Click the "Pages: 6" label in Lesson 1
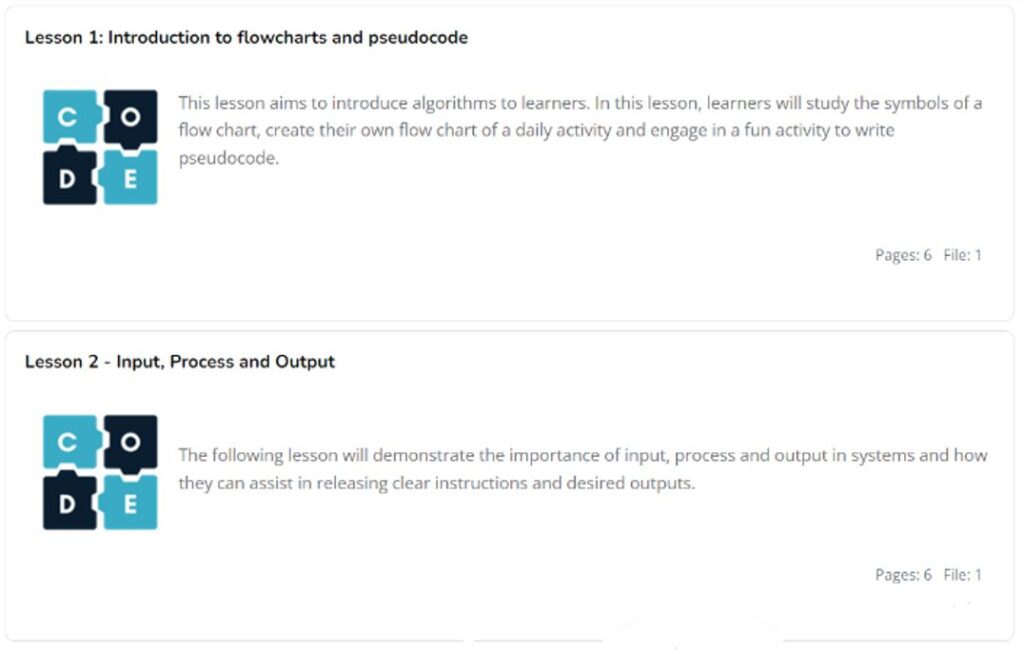 pos(903,255)
